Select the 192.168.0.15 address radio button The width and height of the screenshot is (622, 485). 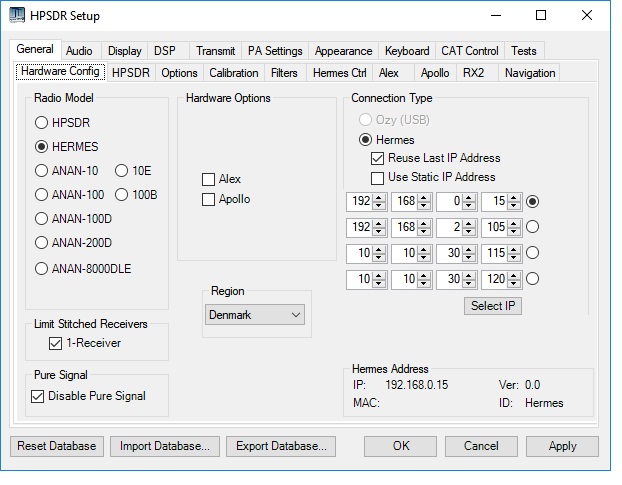pyautogui.click(x=532, y=201)
